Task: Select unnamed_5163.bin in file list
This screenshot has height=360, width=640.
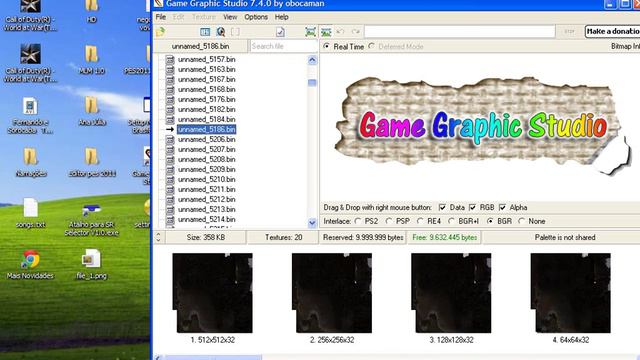Action: pyautogui.click(x=207, y=69)
